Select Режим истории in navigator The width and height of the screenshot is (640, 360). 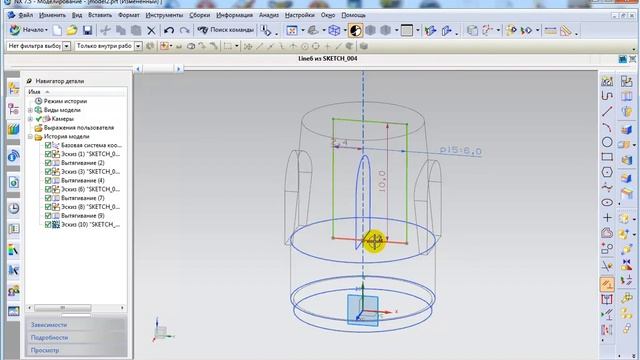point(65,101)
